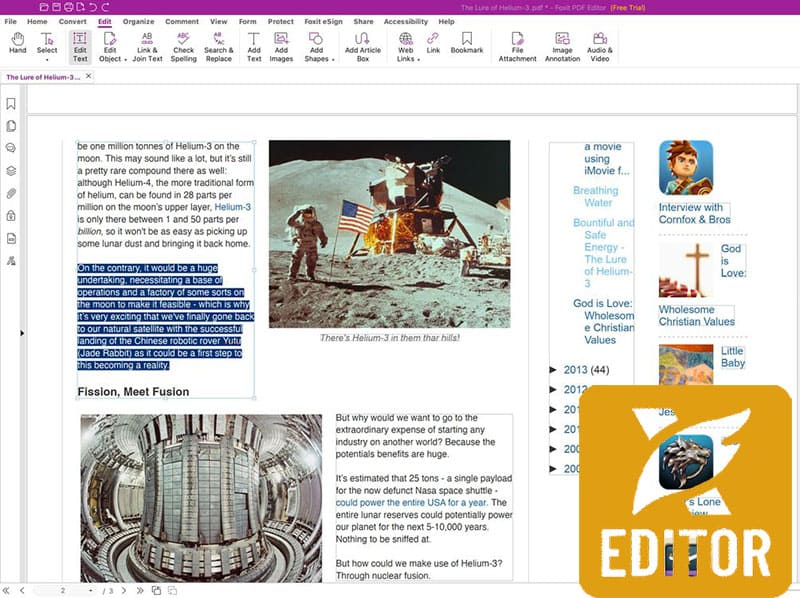Expand the left navigation pane arrow
Screen dimensions: 800x598
(x=22, y=333)
